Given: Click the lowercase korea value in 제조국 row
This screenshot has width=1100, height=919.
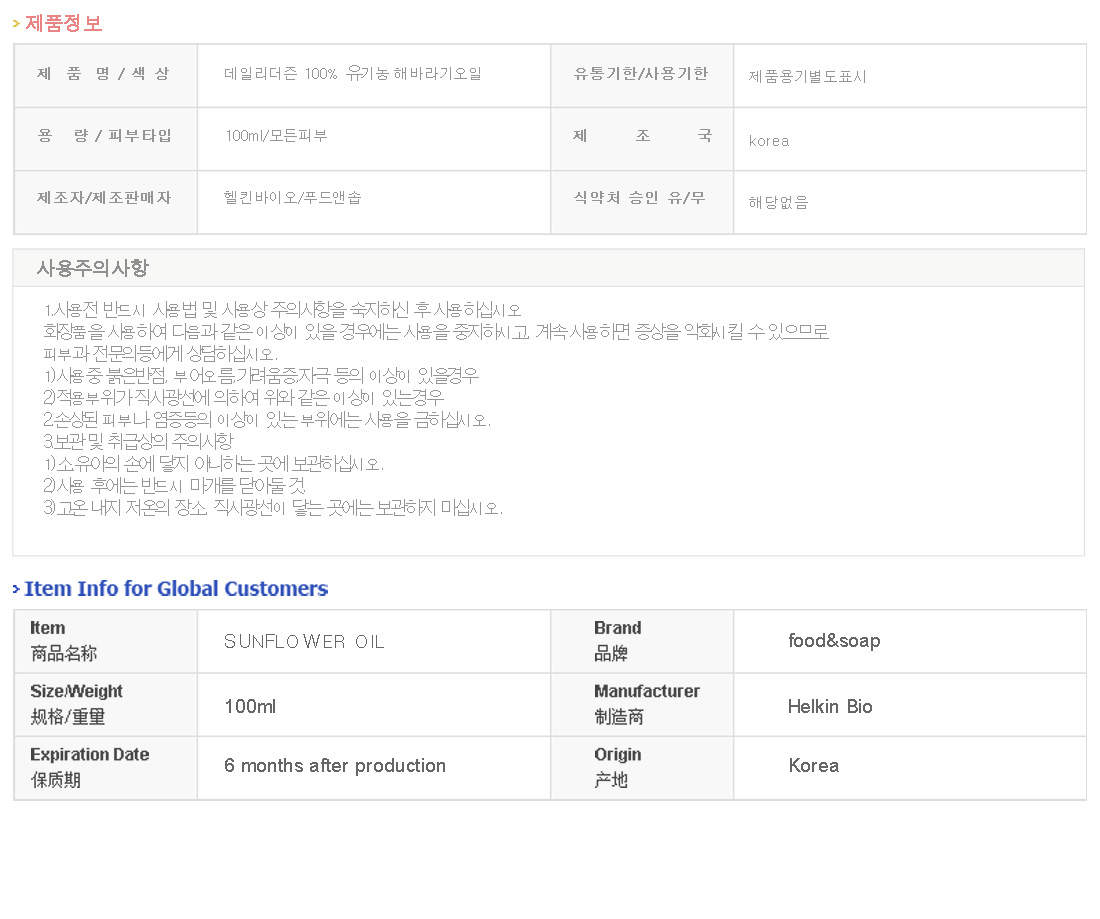Looking at the screenshot, I should tap(769, 141).
